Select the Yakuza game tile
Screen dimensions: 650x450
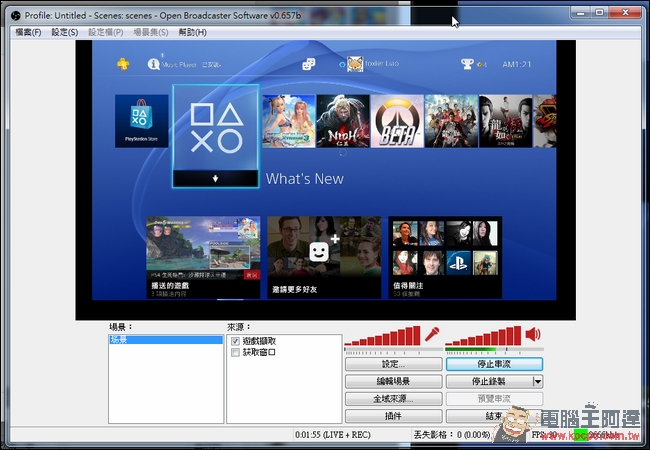click(x=506, y=121)
